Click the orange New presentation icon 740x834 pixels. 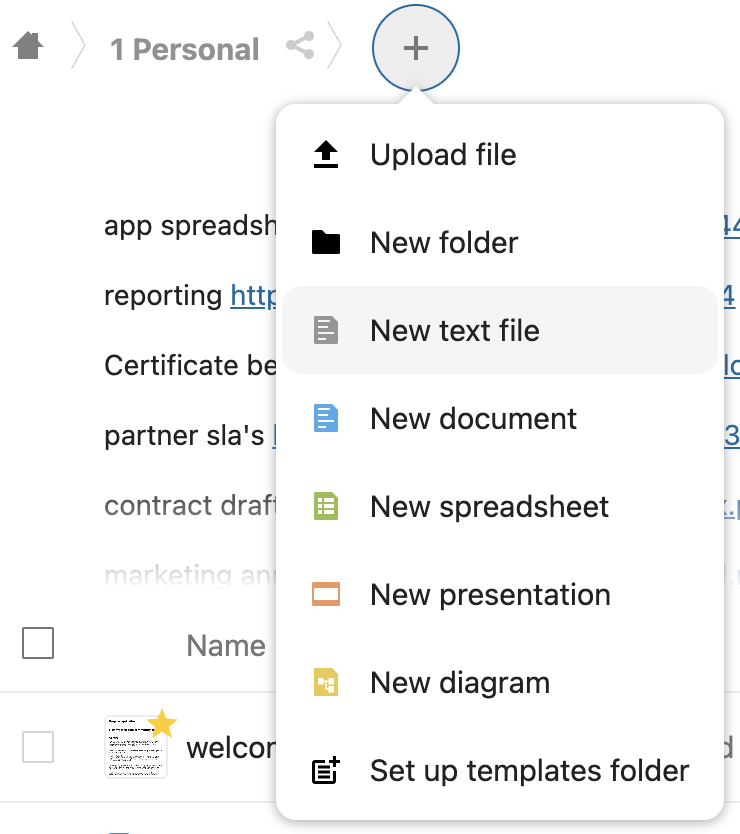(326, 594)
